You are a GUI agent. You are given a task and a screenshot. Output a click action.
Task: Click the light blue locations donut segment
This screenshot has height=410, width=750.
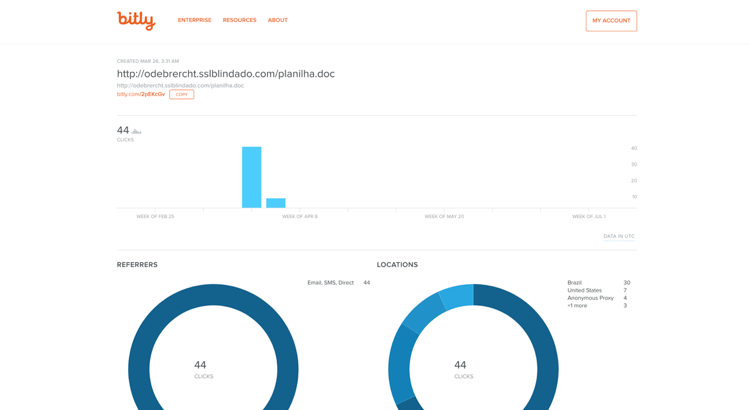tap(457, 295)
